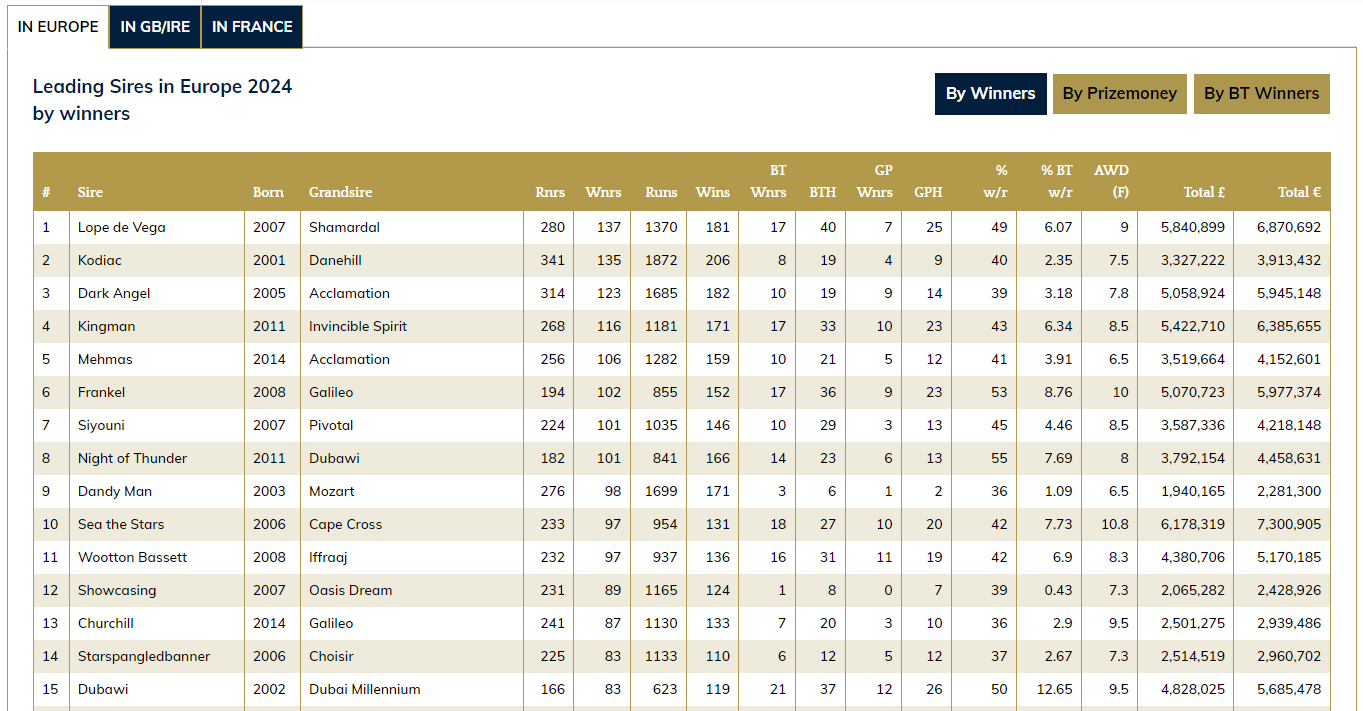
Task: Click the Total € column header
Action: coord(1299,192)
